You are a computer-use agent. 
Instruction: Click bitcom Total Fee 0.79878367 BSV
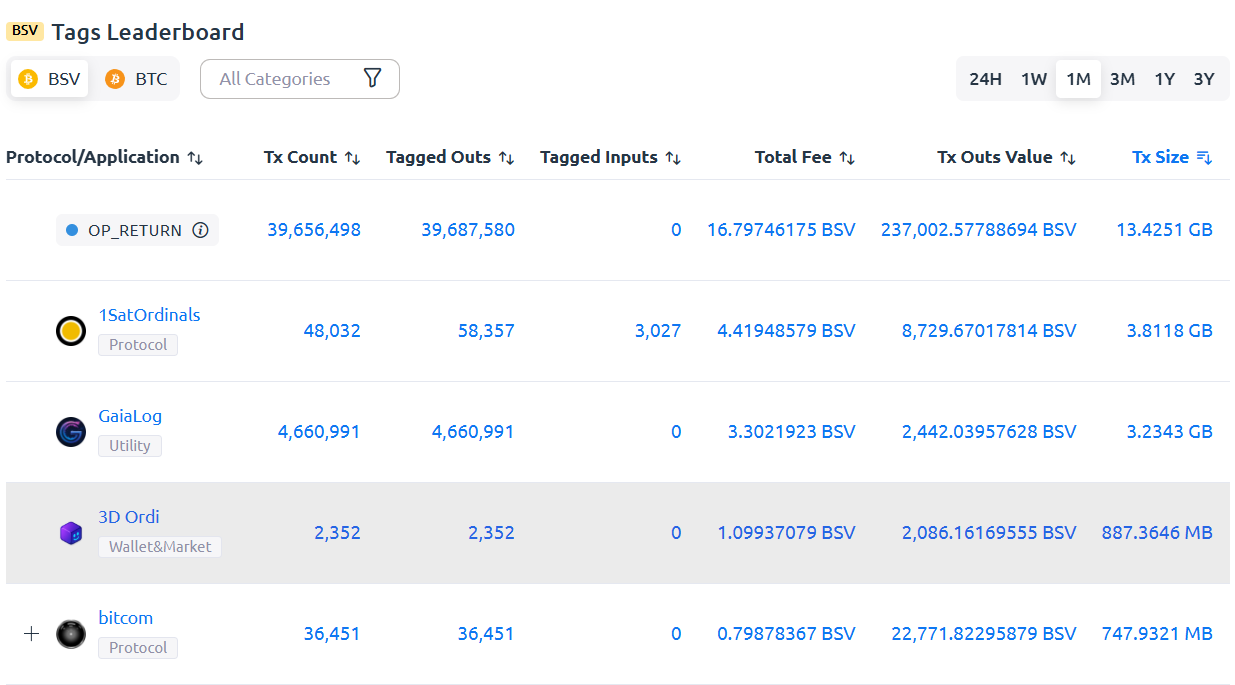pos(786,634)
